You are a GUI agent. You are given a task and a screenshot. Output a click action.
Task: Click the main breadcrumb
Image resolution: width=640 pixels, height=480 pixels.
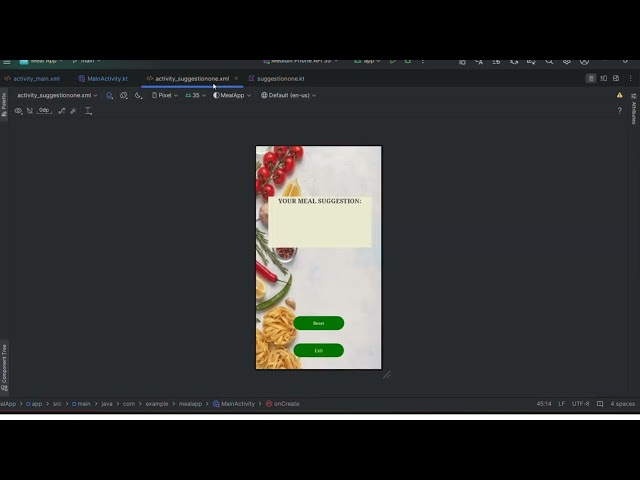click(x=81, y=404)
